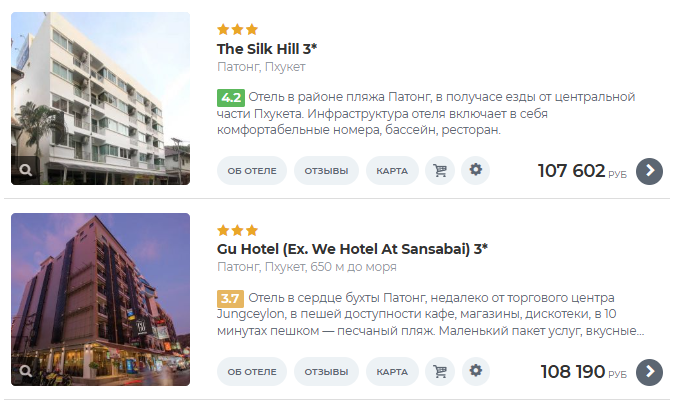Screen dimensions: 673x404
Task: Open The Silk Hill 3* hotel title
Action: pos(267,49)
